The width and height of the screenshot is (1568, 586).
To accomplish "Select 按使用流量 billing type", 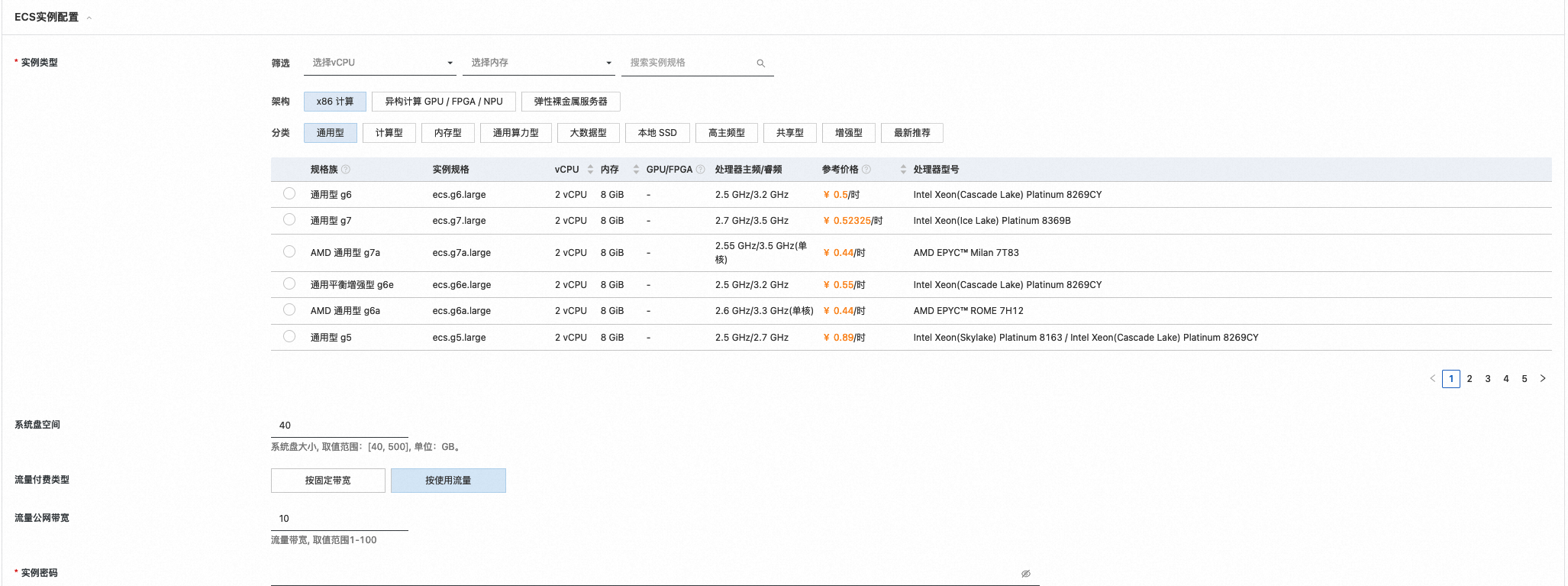I will (x=448, y=481).
